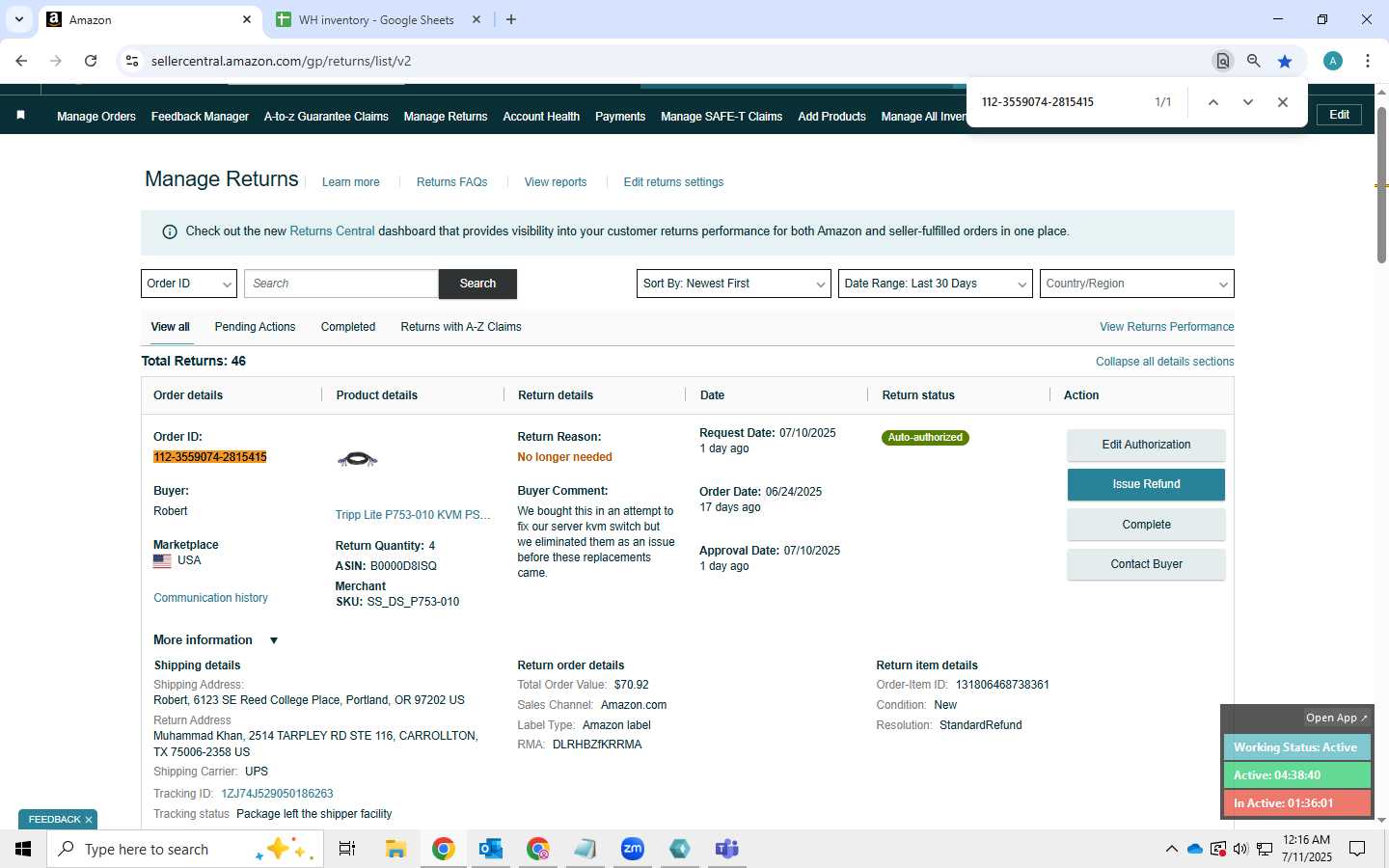Collapse the More information section arrow

click(274, 640)
